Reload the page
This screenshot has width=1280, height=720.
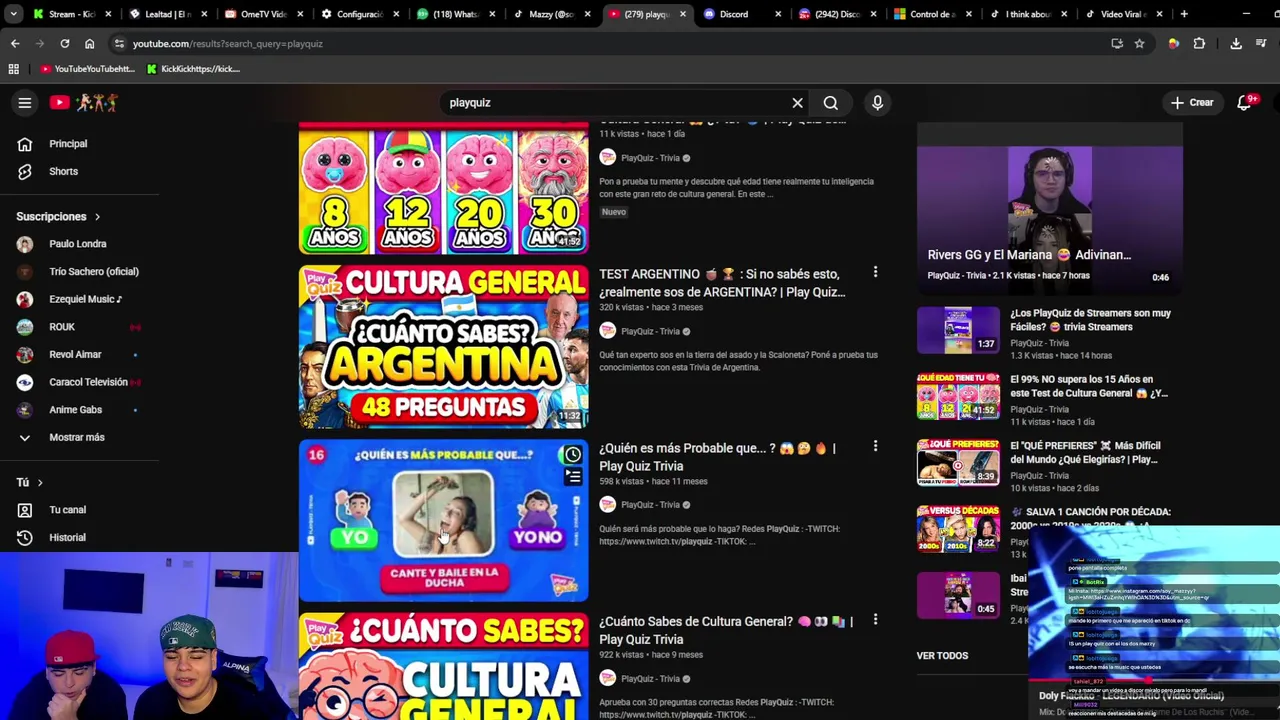tap(65, 44)
